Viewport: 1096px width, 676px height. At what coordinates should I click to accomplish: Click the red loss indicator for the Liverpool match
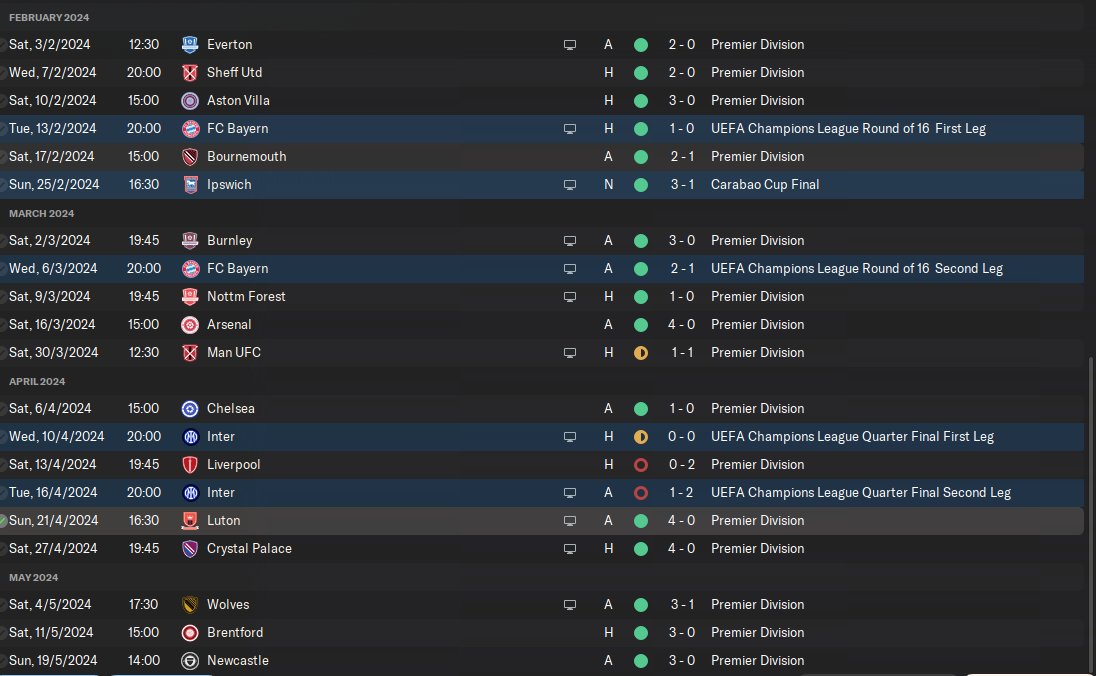coord(641,465)
